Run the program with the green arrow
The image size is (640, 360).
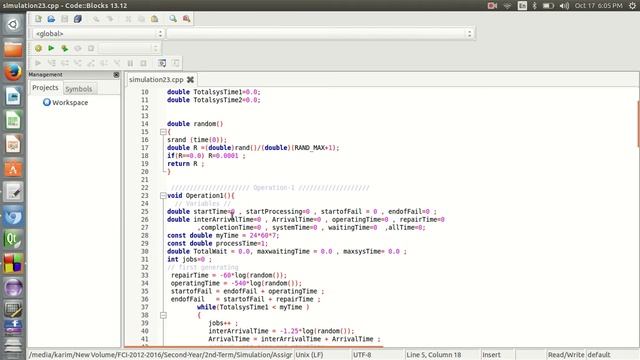(x=51, y=48)
